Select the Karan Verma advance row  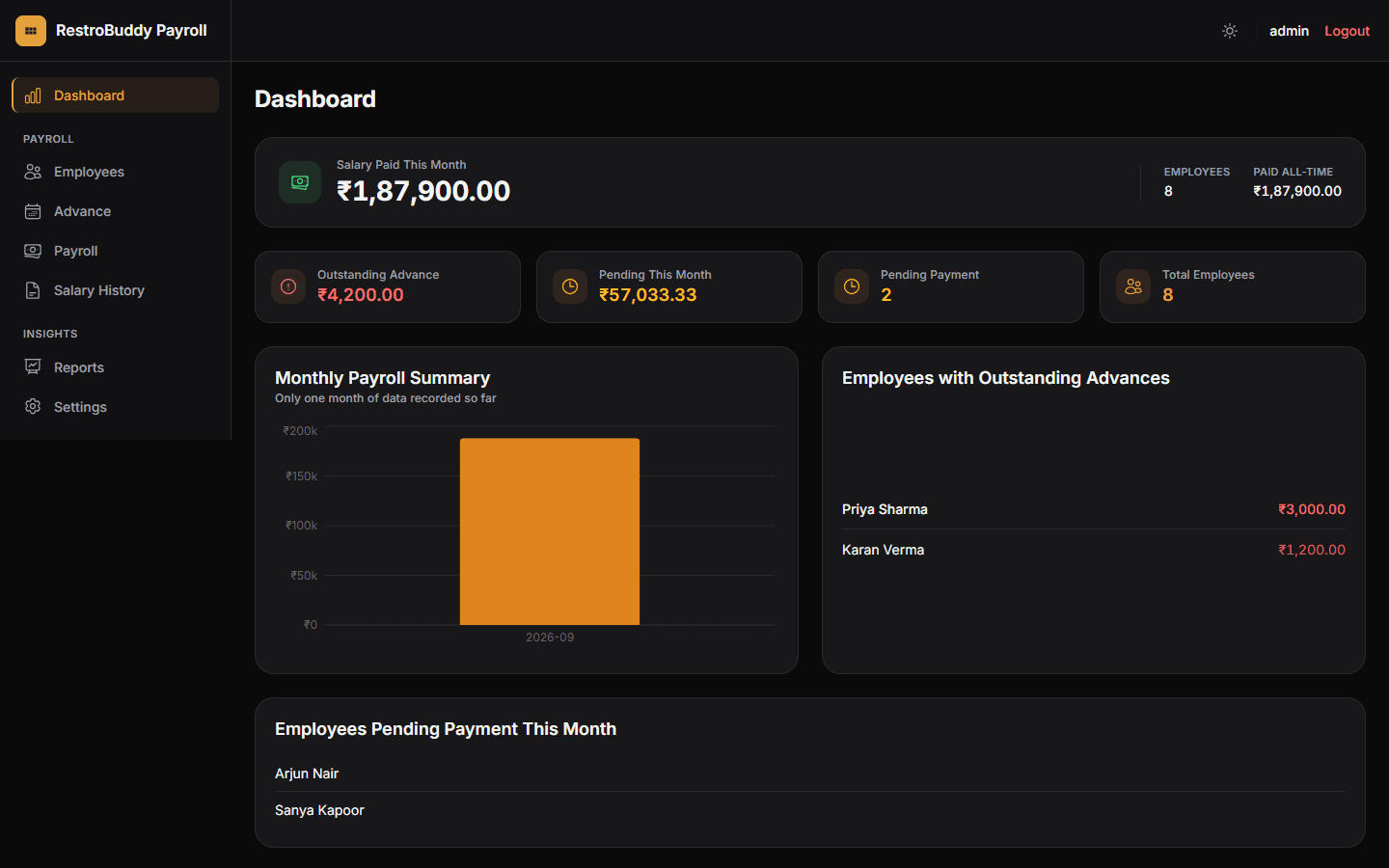click(x=1094, y=550)
